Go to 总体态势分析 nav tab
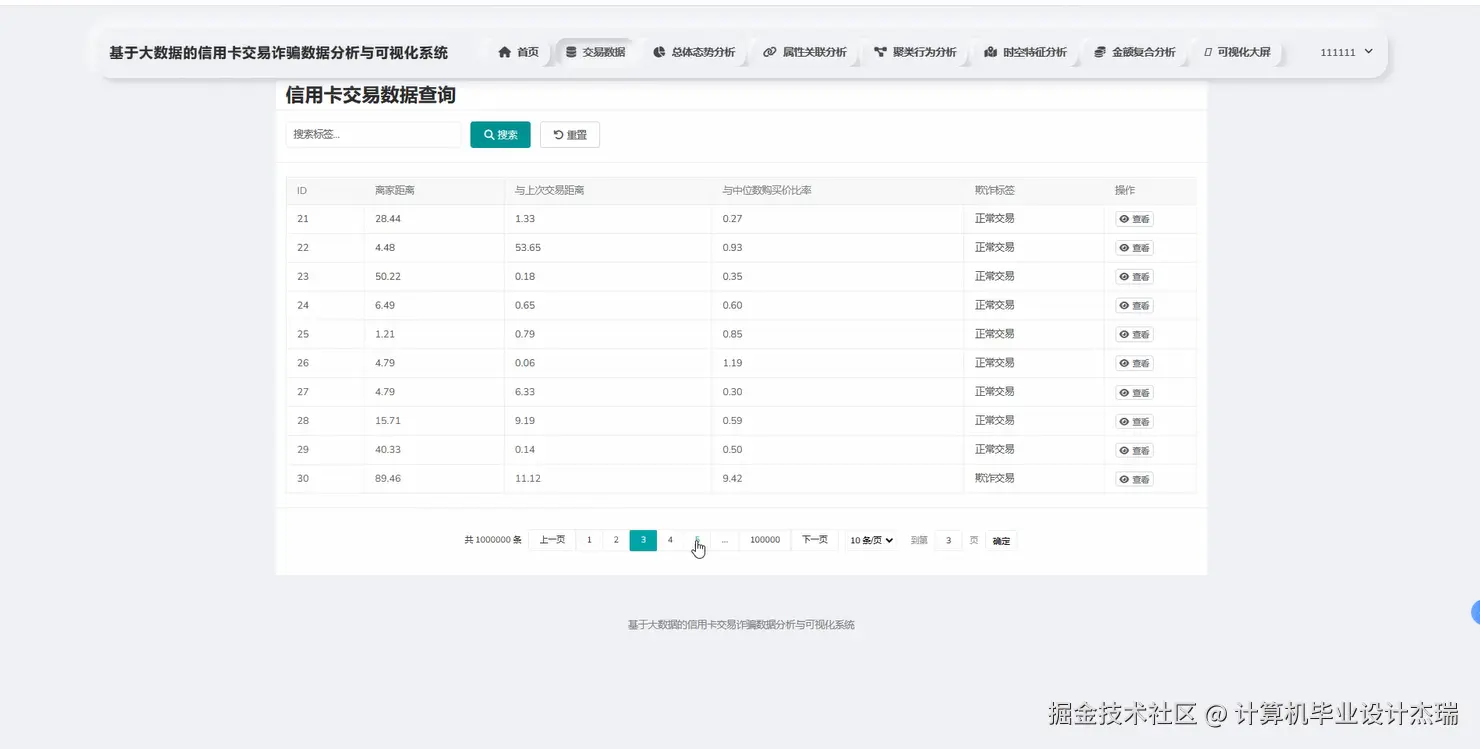The width and height of the screenshot is (1480, 749). click(694, 52)
